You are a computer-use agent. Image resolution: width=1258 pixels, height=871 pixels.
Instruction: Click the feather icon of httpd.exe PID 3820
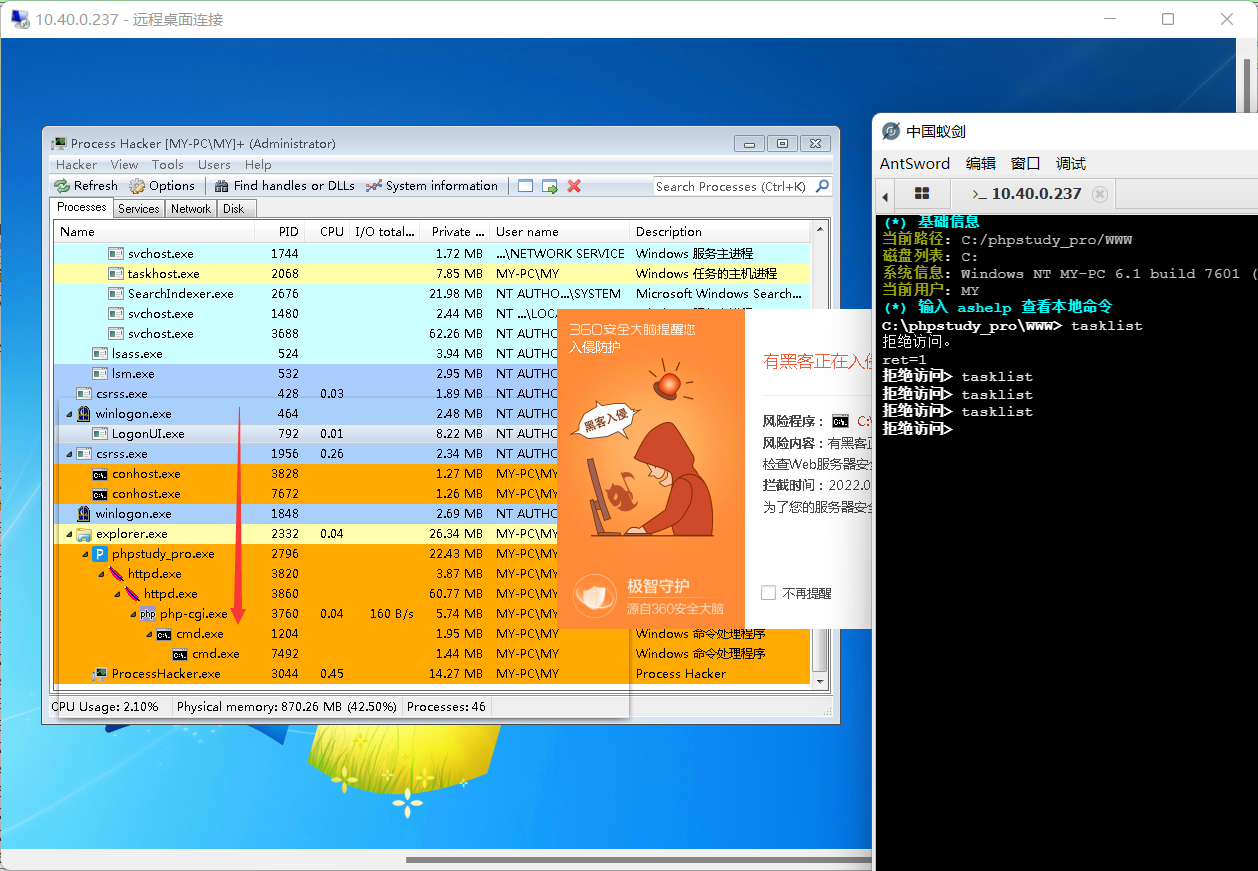click(x=116, y=574)
